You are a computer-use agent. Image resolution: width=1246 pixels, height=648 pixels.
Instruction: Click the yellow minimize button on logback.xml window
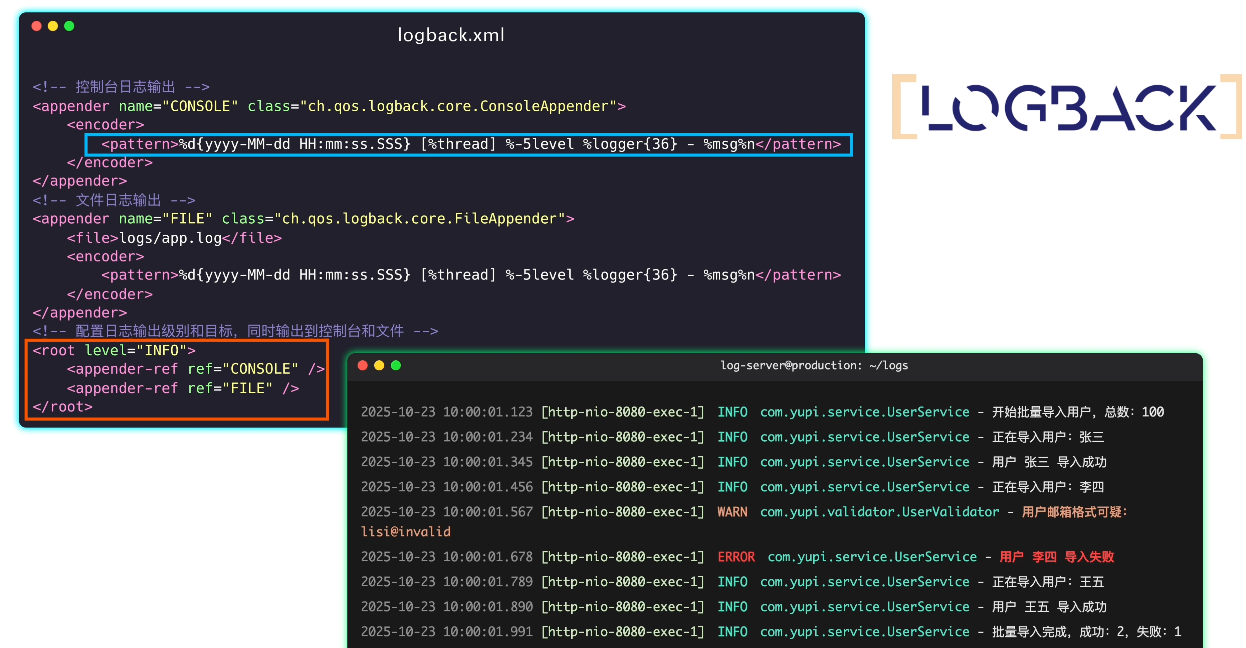53,26
